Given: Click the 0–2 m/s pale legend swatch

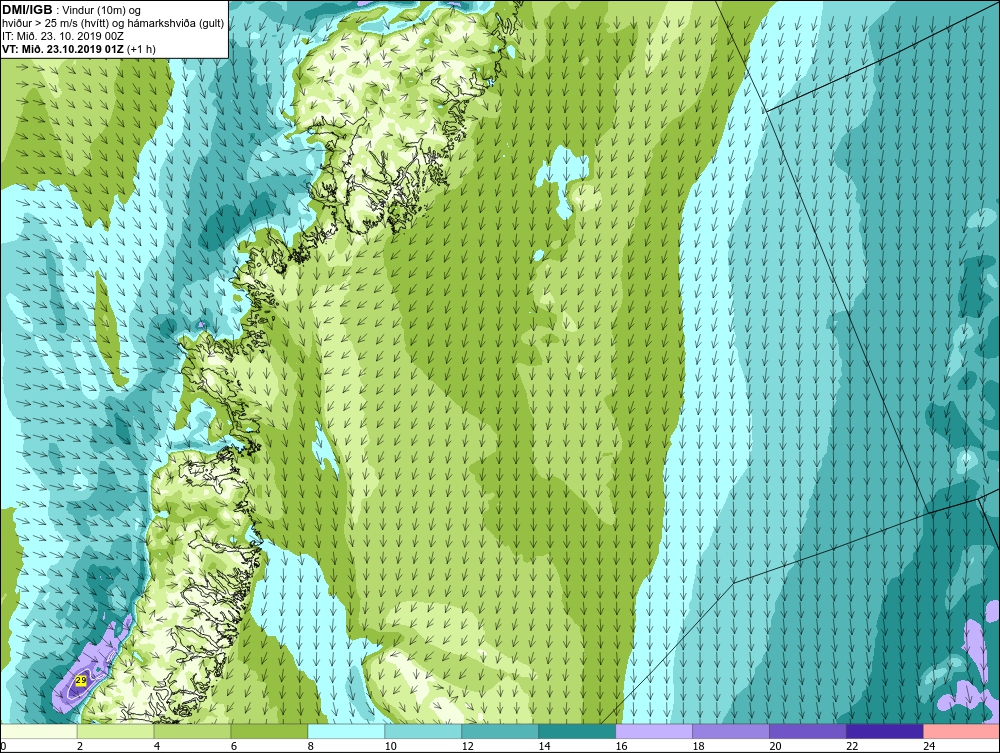Looking at the screenshot, I should [x=38, y=731].
